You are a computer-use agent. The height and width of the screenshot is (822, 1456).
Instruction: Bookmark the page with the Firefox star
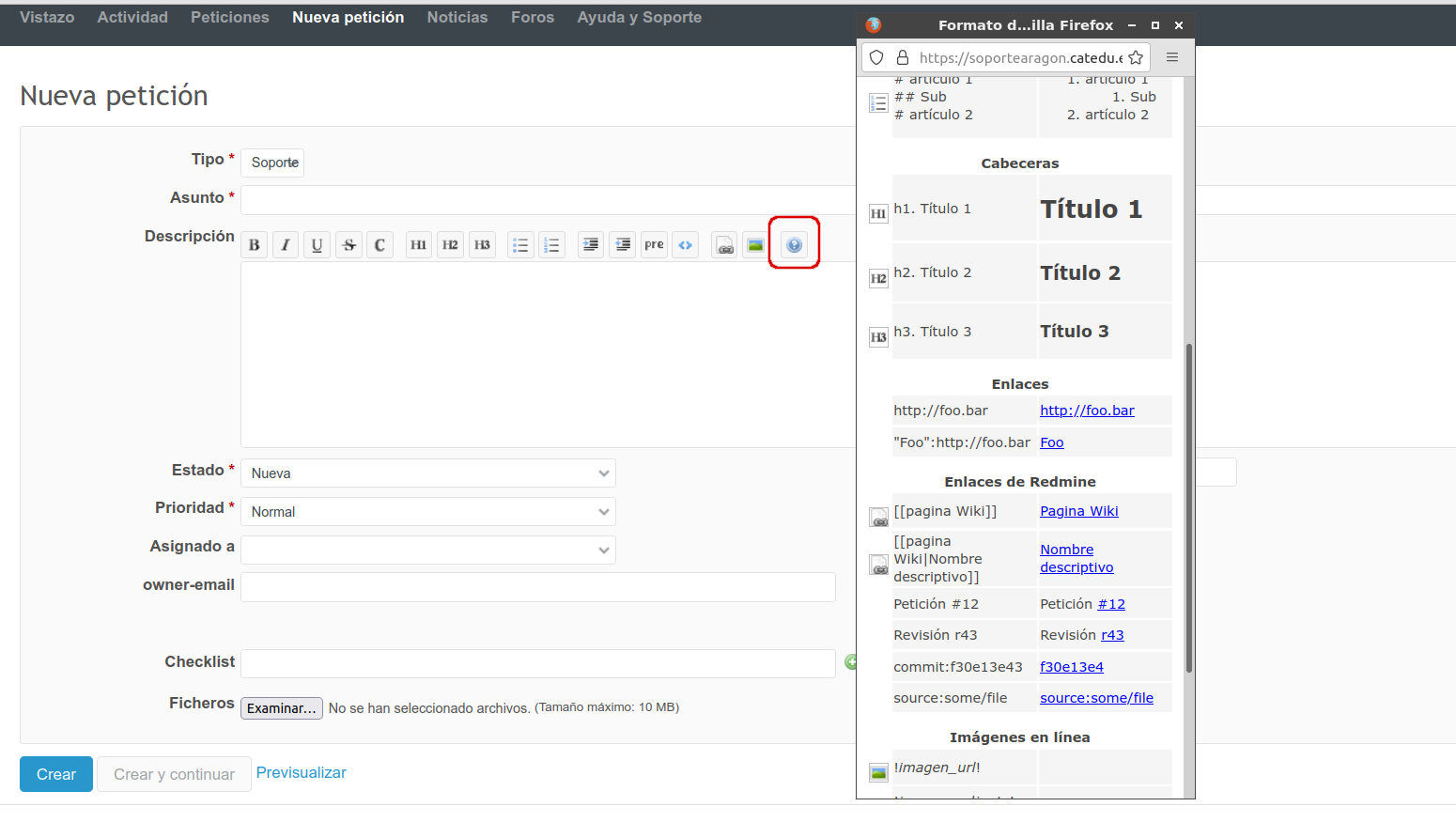1136,57
